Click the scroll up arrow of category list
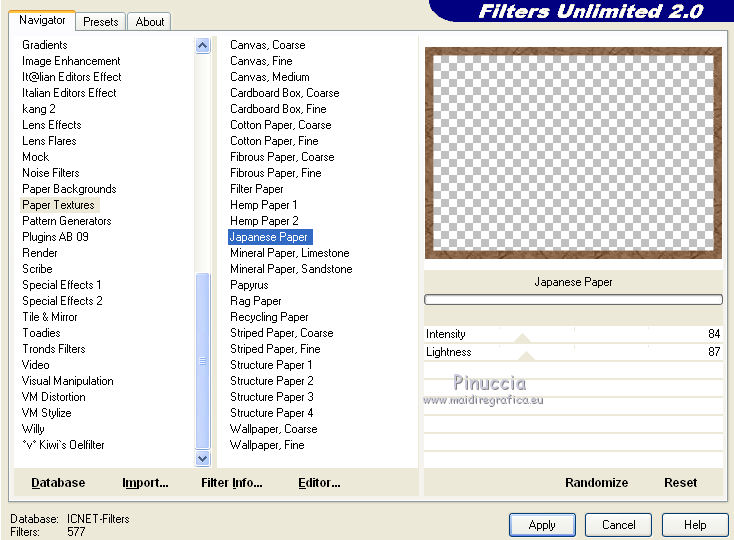 coord(202,45)
